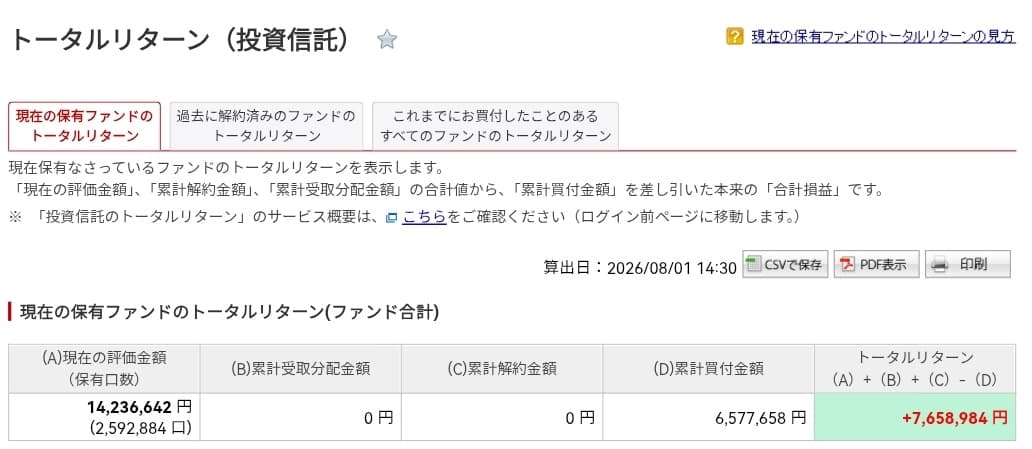Click the PDF表示 button
Screen dimensions: 1032x449
[876, 264]
